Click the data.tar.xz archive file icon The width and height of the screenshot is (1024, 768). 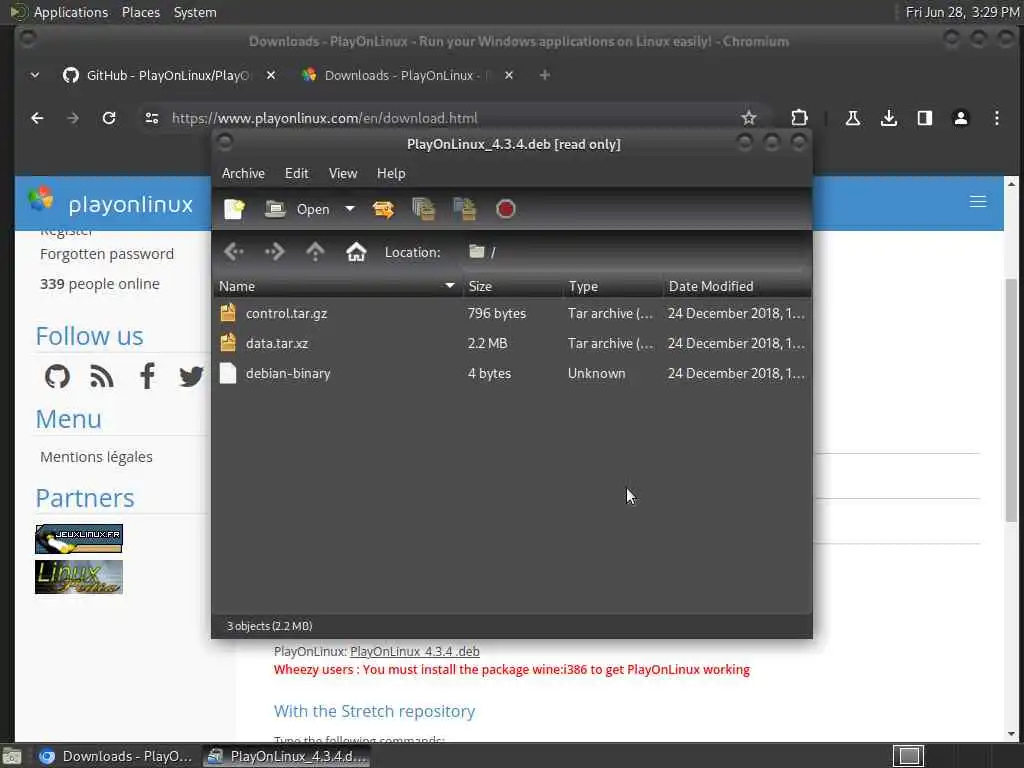[228, 343]
